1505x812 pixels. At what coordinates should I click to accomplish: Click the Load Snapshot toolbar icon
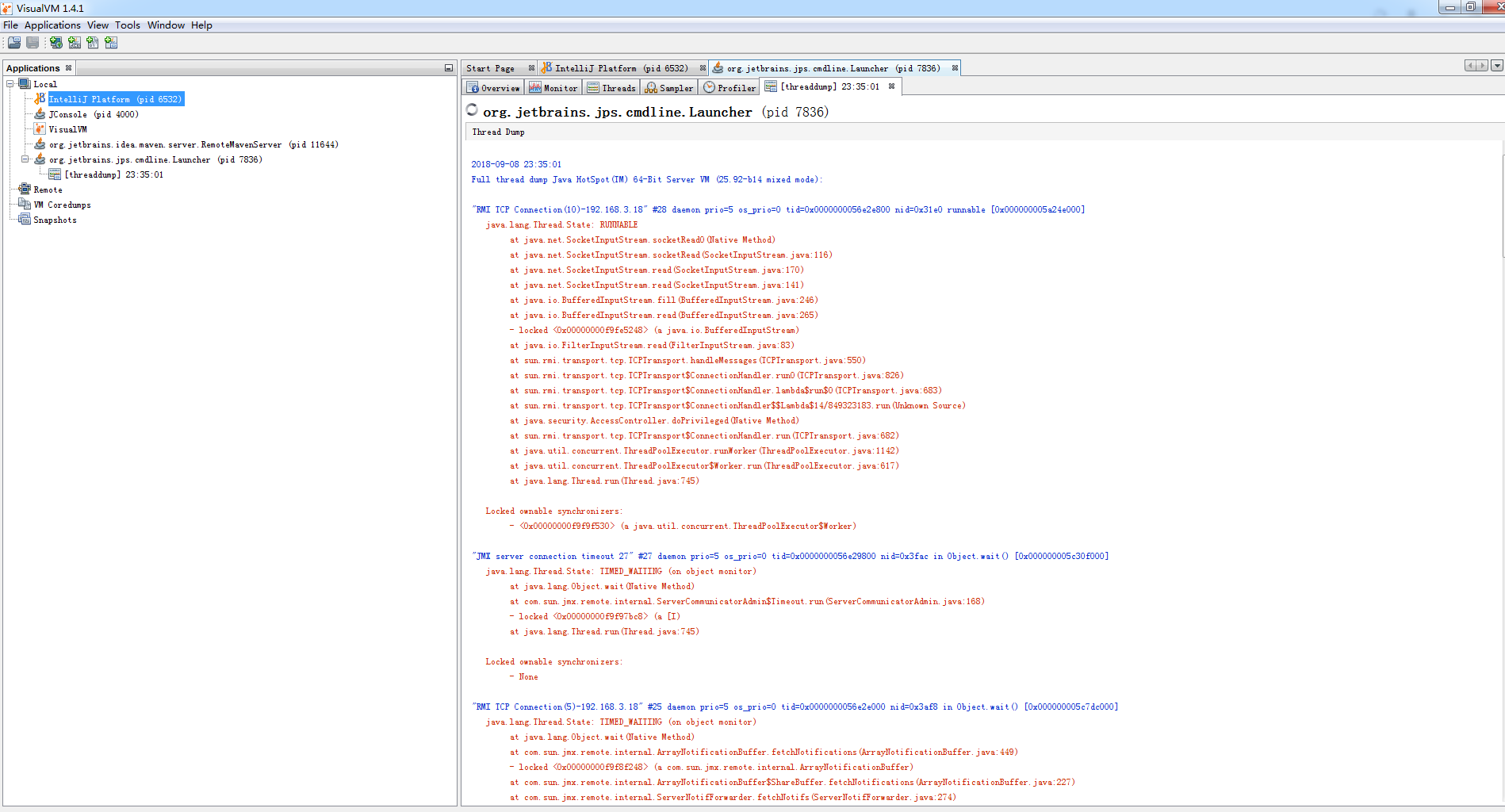[x=14, y=43]
